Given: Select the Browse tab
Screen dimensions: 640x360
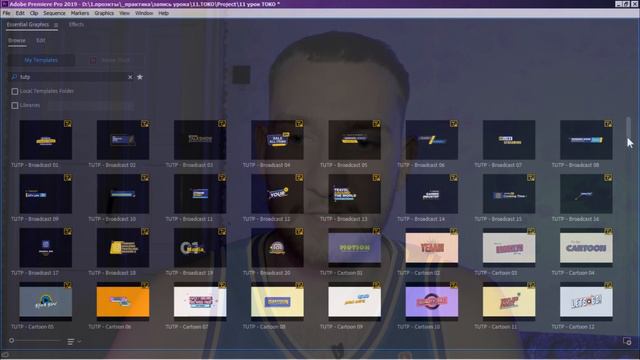Looking at the screenshot, I should (x=17, y=40).
